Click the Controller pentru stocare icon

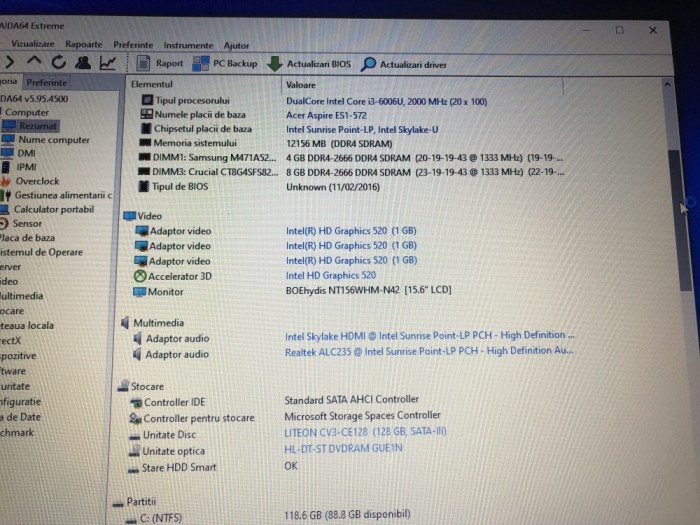[x=135, y=418]
